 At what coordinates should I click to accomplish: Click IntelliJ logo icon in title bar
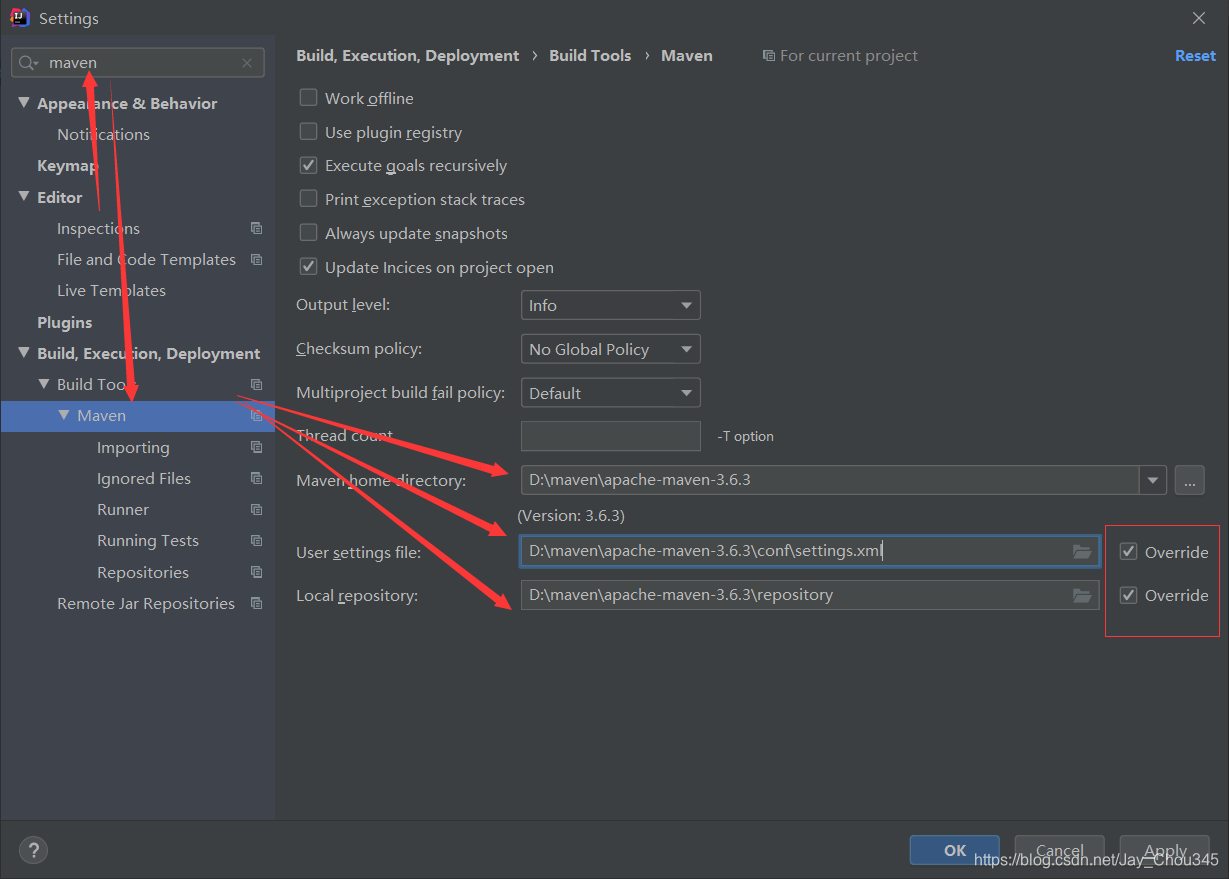pyautogui.click(x=18, y=18)
